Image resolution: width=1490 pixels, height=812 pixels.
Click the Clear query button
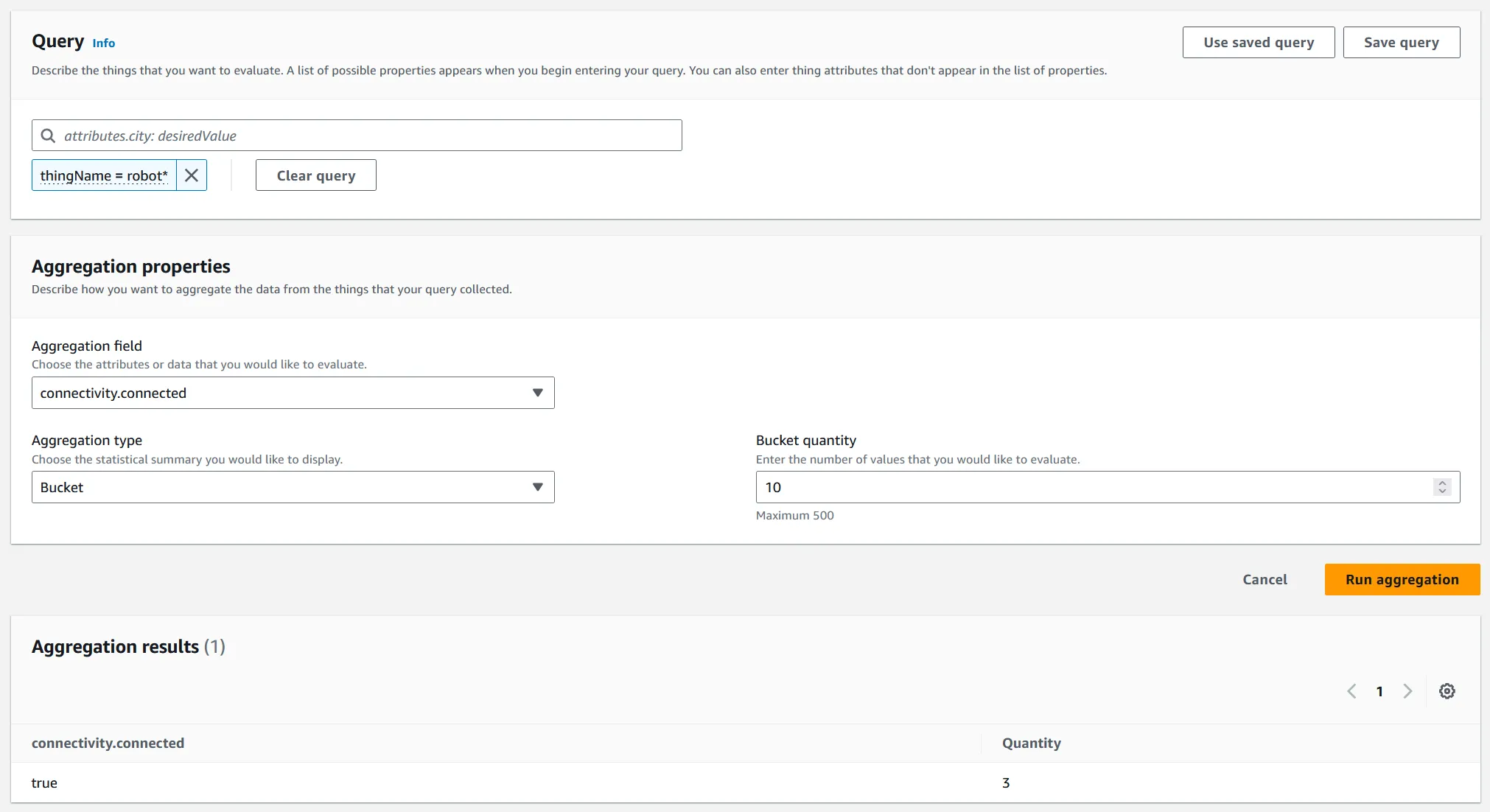(316, 175)
